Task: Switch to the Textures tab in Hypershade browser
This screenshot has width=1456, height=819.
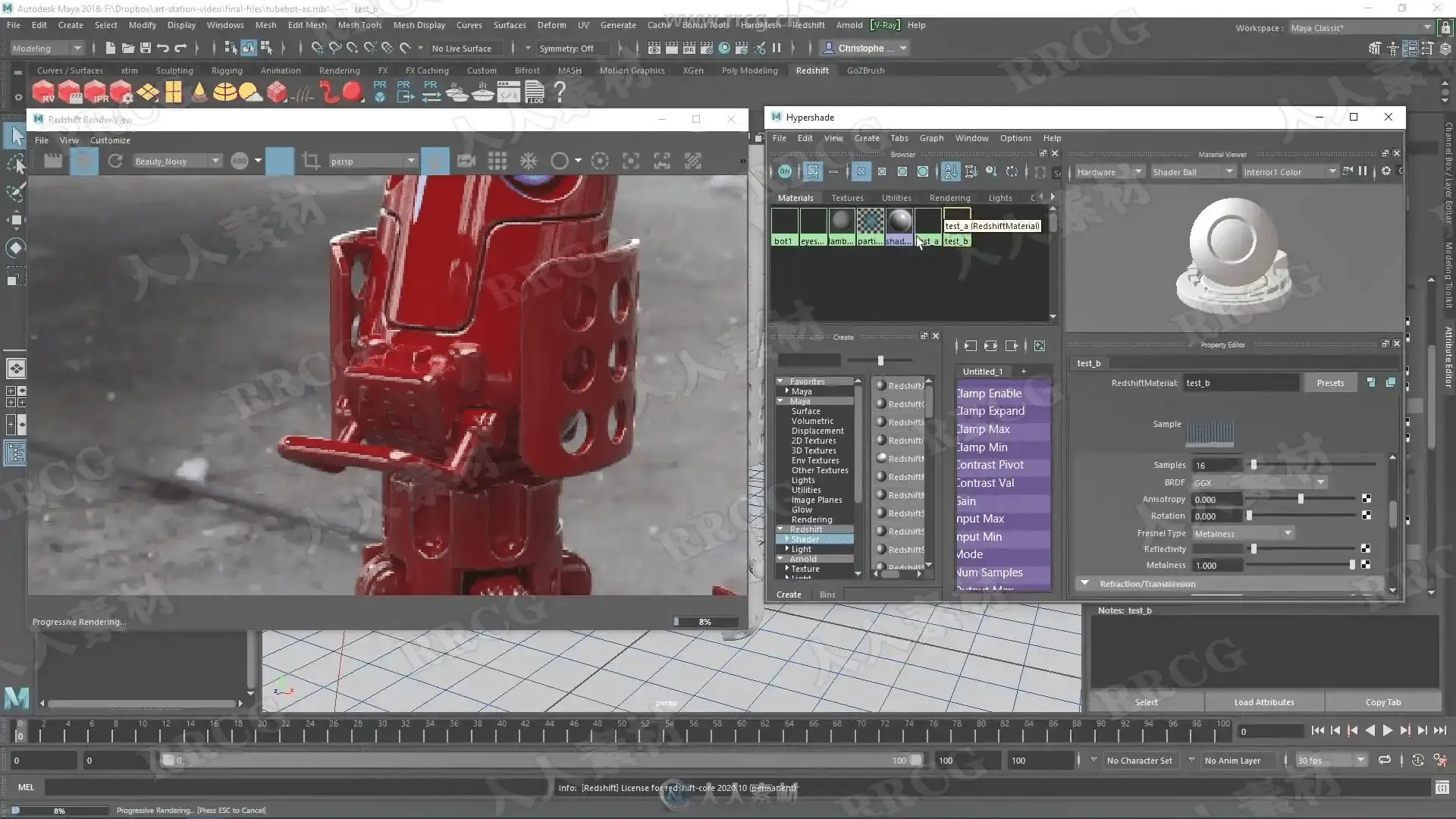Action: [847, 198]
